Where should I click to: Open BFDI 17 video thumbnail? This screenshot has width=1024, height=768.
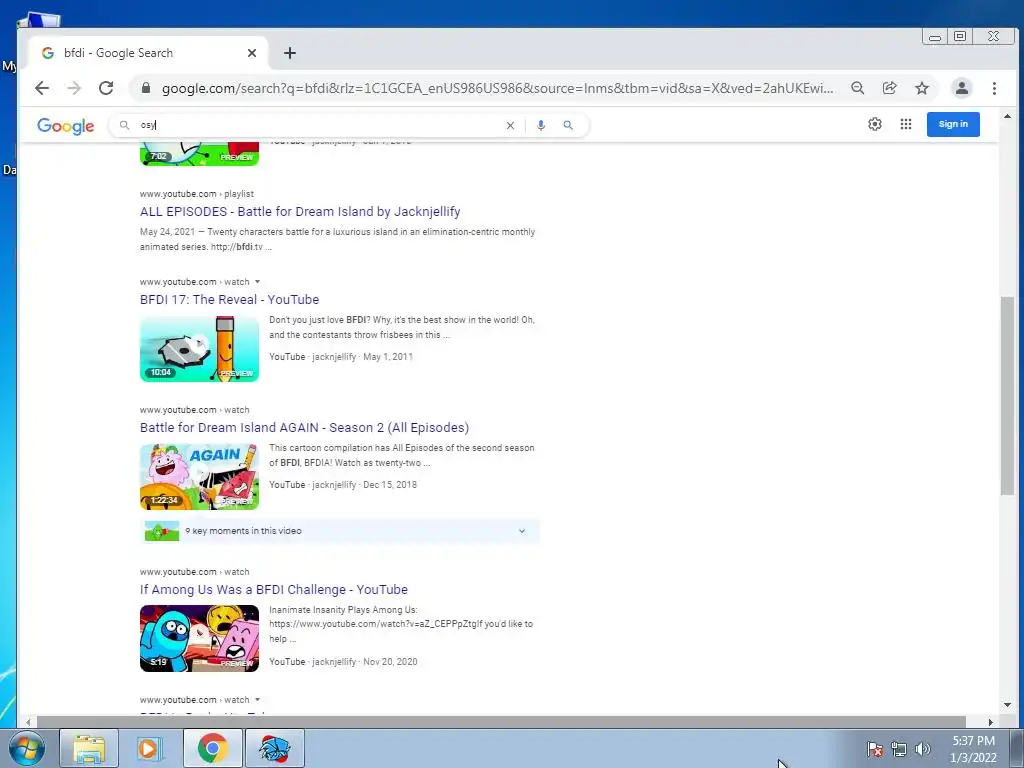pyautogui.click(x=199, y=349)
